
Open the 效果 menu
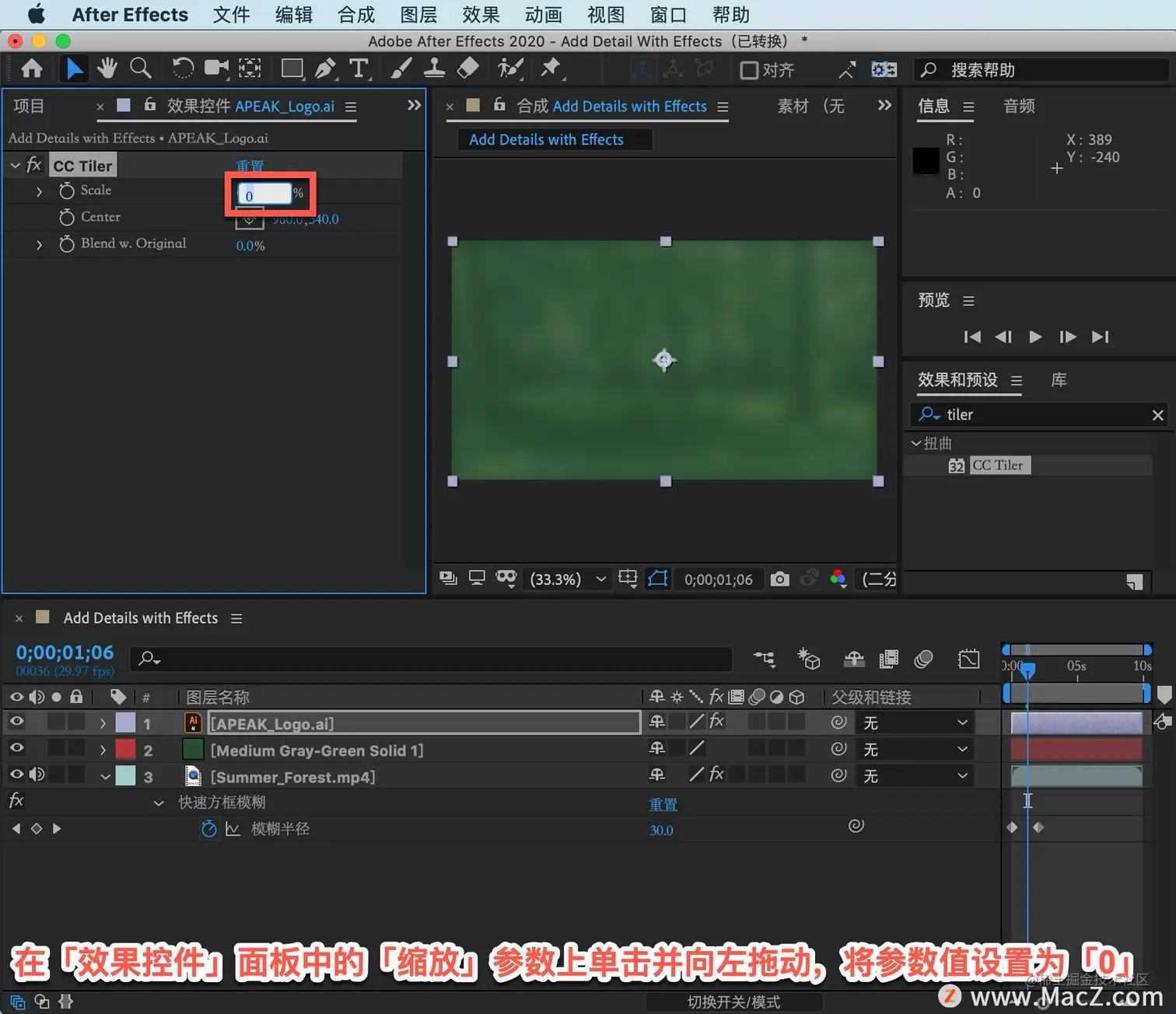(x=481, y=15)
